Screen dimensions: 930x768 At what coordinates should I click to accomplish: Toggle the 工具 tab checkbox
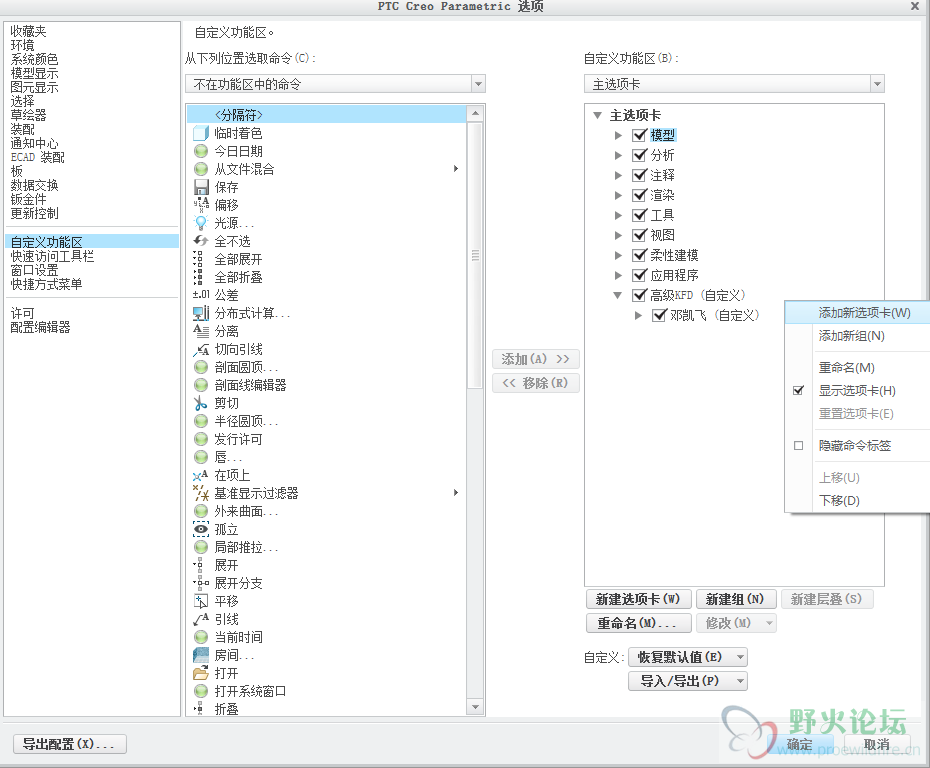pos(639,215)
